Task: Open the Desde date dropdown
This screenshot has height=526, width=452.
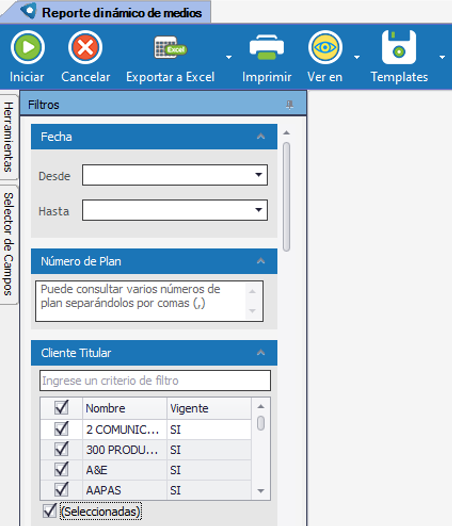Action: point(258,175)
